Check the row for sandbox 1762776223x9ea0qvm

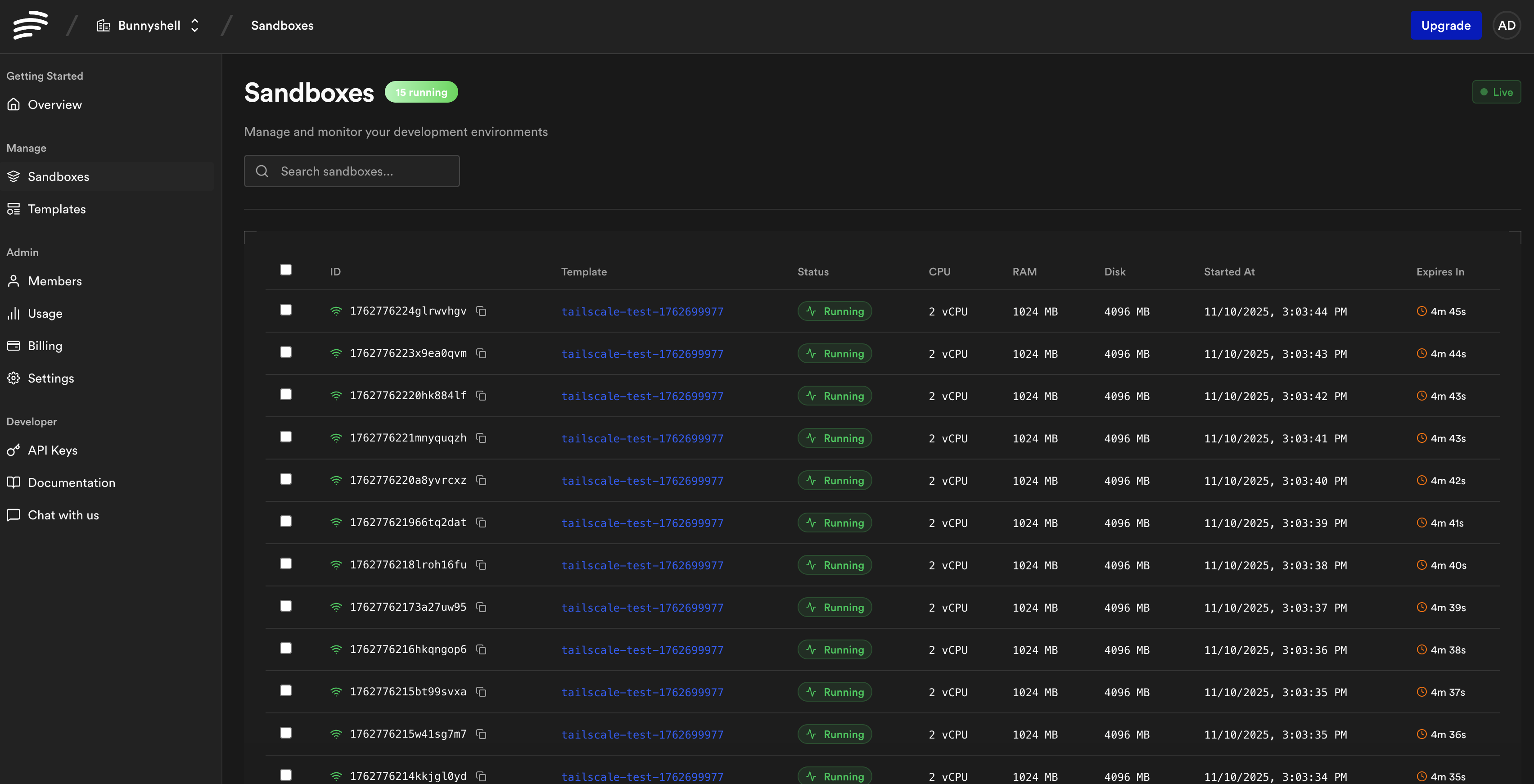285,352
